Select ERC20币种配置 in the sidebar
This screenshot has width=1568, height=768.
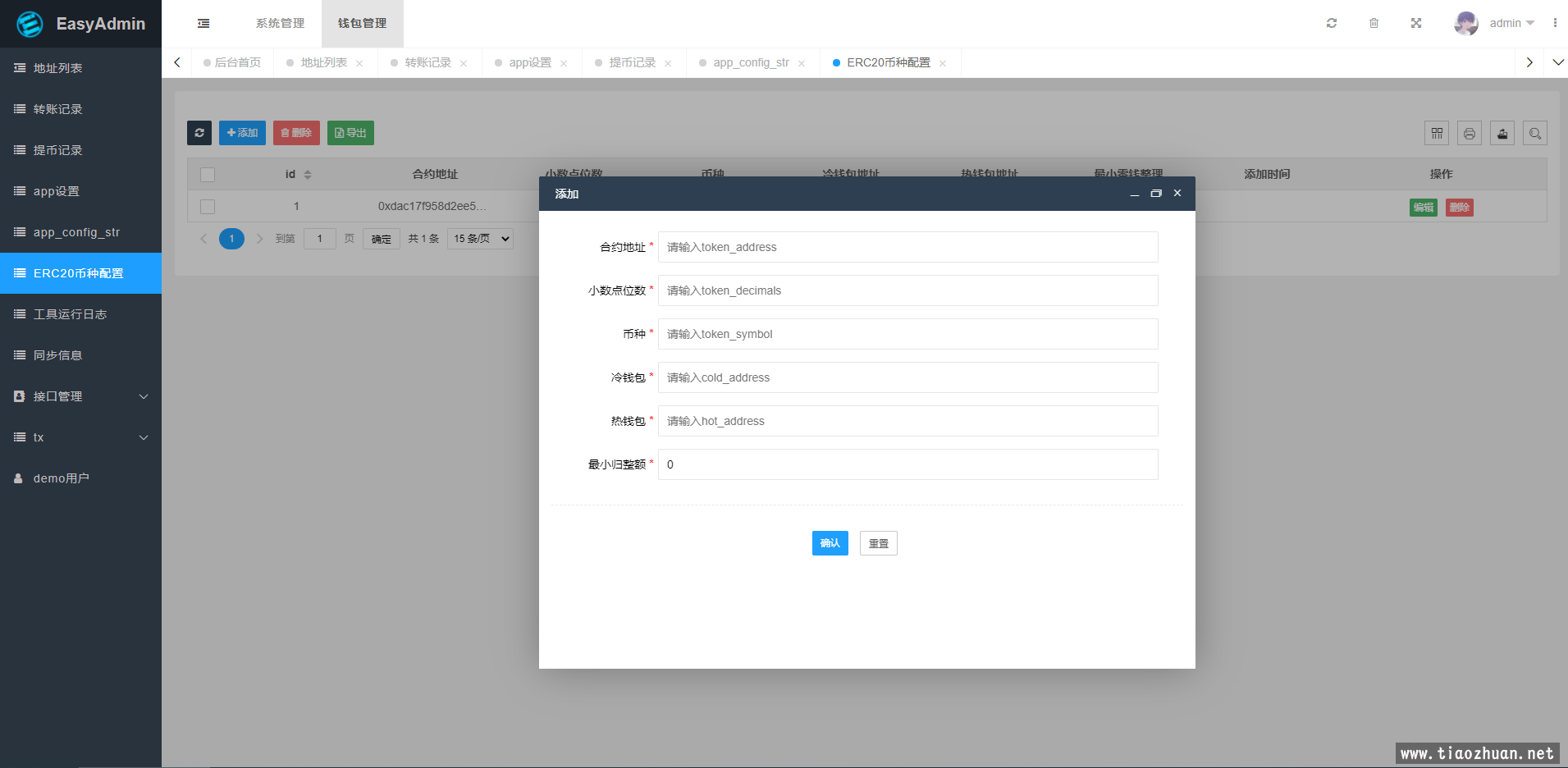[80, 273]
